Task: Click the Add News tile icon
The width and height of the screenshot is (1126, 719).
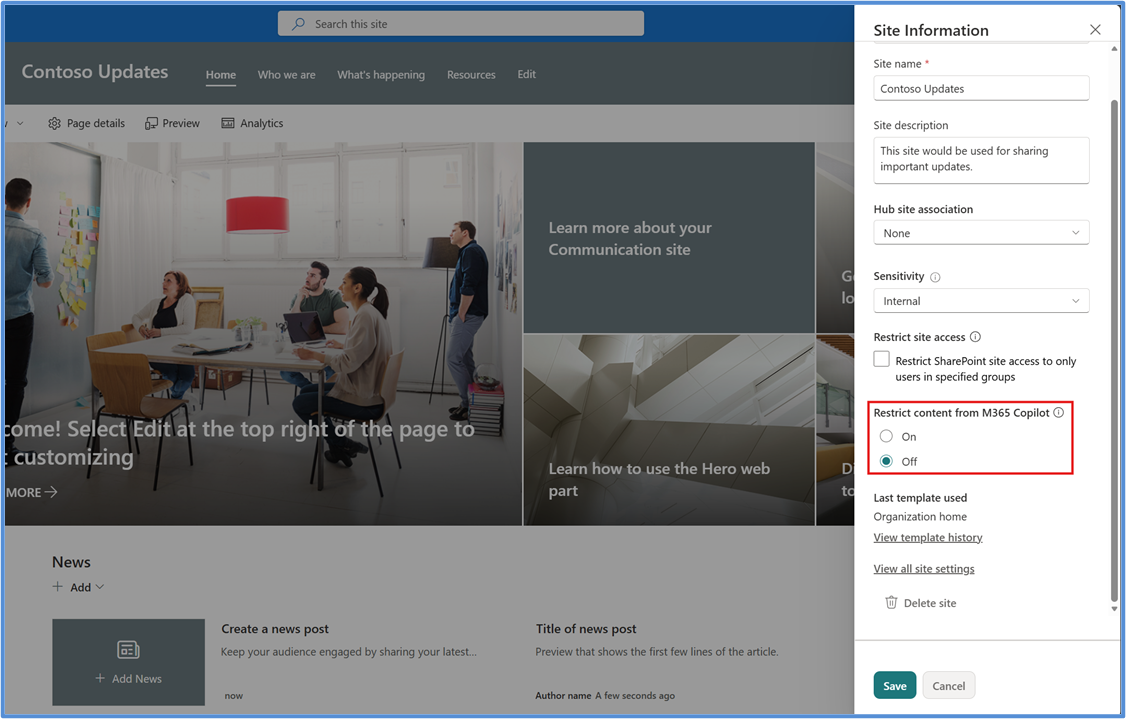Action: pyautogui.click(x=128, y=649)
